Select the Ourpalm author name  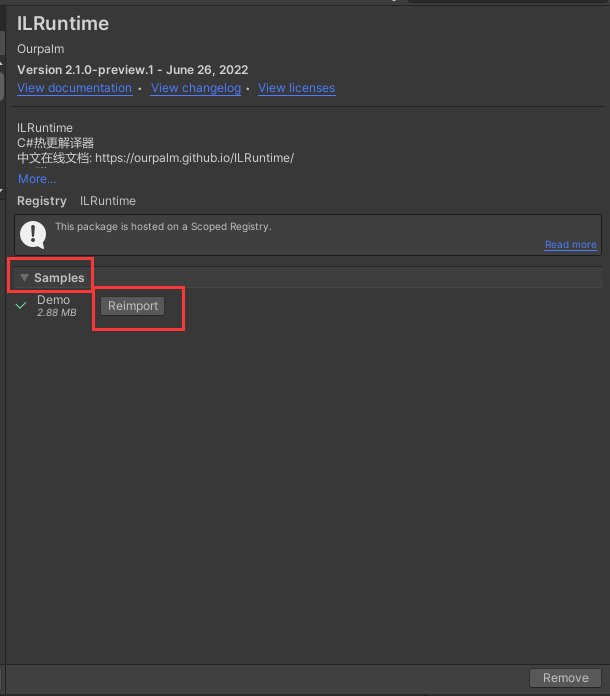point(41,49)
